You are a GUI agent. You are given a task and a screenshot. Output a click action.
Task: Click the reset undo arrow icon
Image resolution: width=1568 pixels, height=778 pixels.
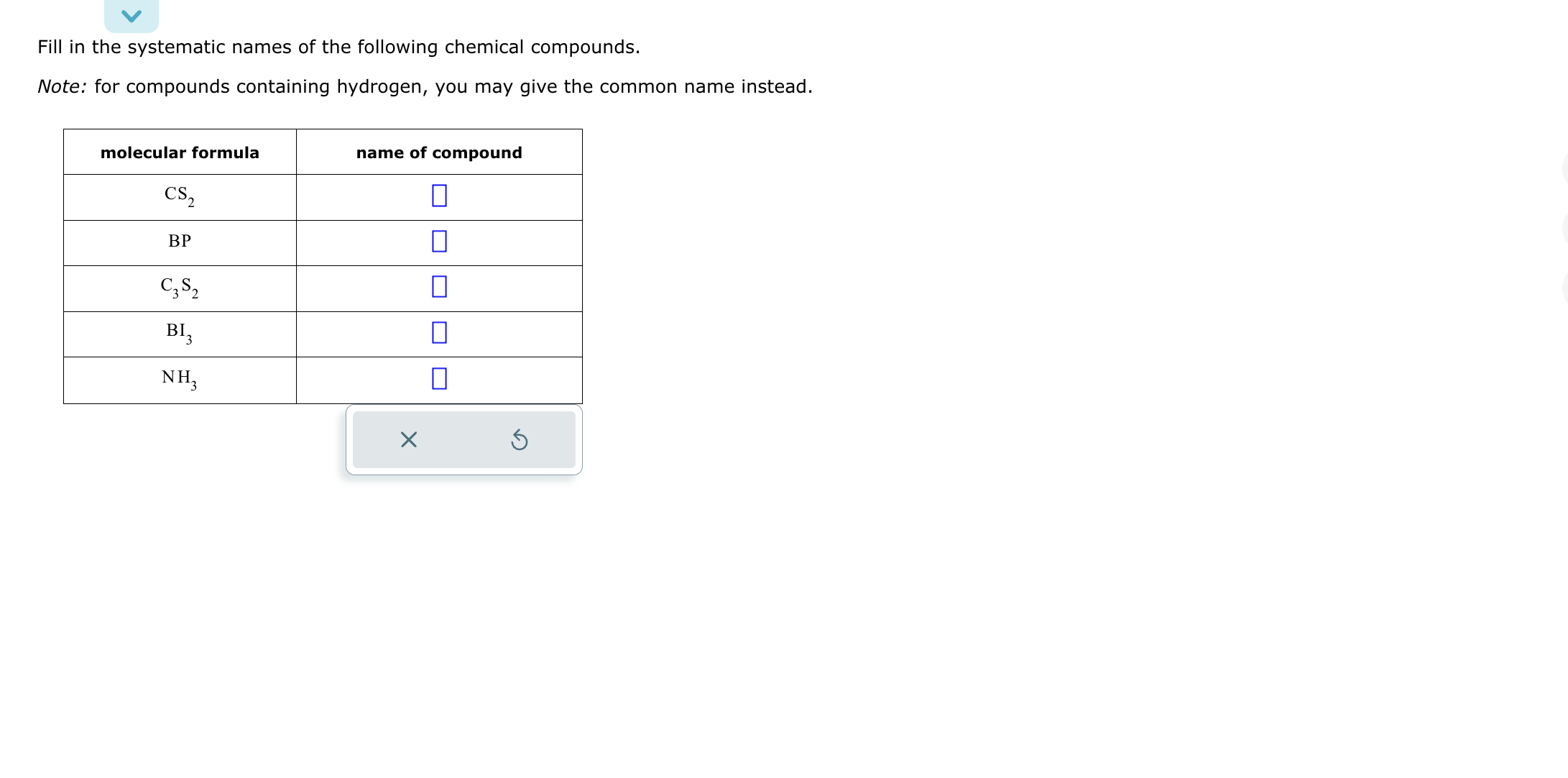pos(519,439)
